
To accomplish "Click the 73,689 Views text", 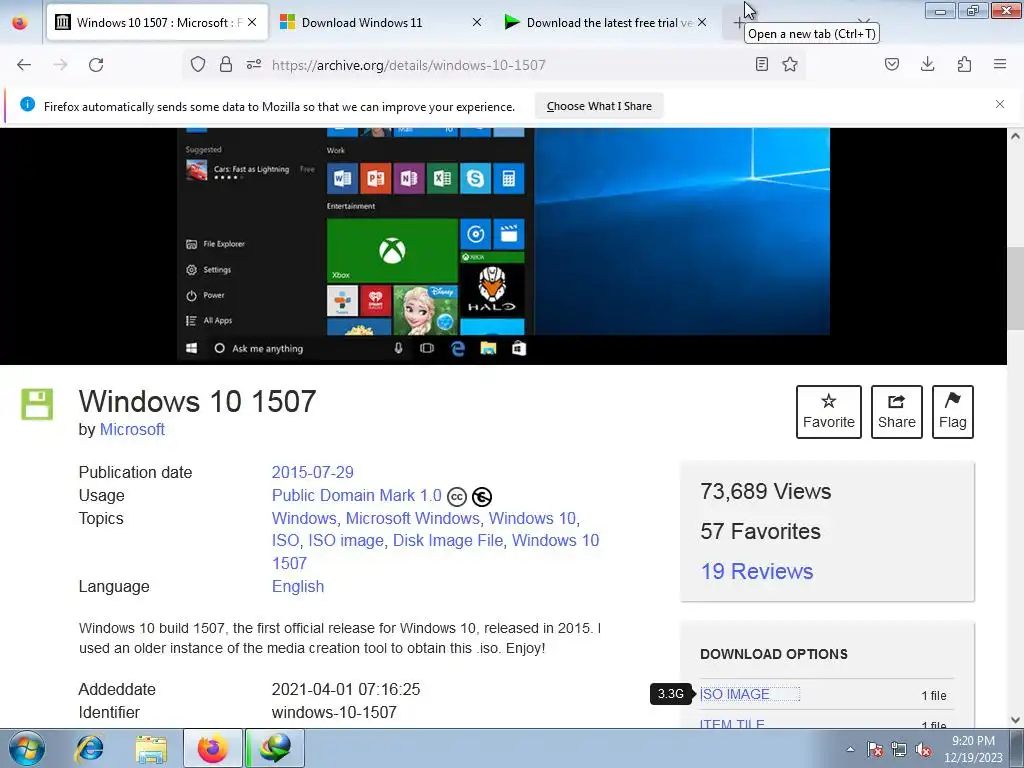I will (x=765, y=491).
